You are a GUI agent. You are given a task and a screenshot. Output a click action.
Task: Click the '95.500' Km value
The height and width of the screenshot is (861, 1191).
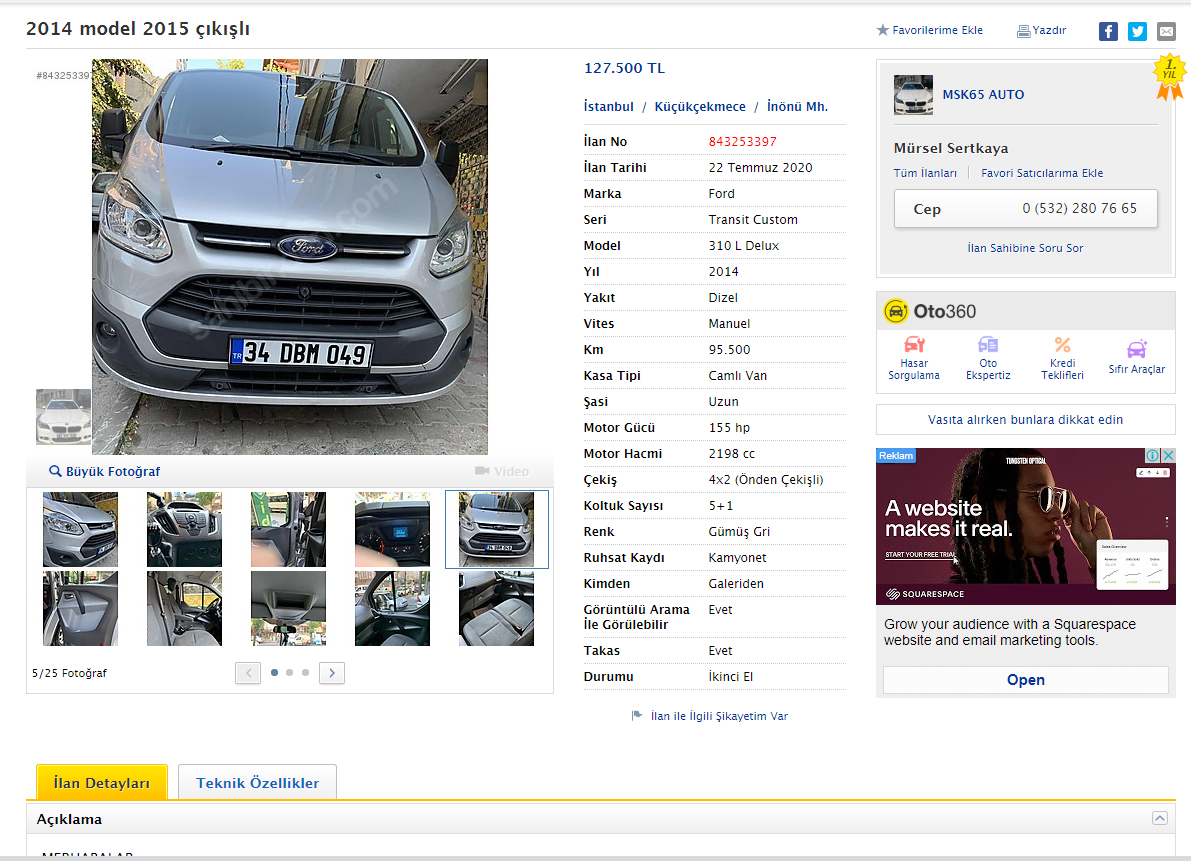click(x=729, y=350)
